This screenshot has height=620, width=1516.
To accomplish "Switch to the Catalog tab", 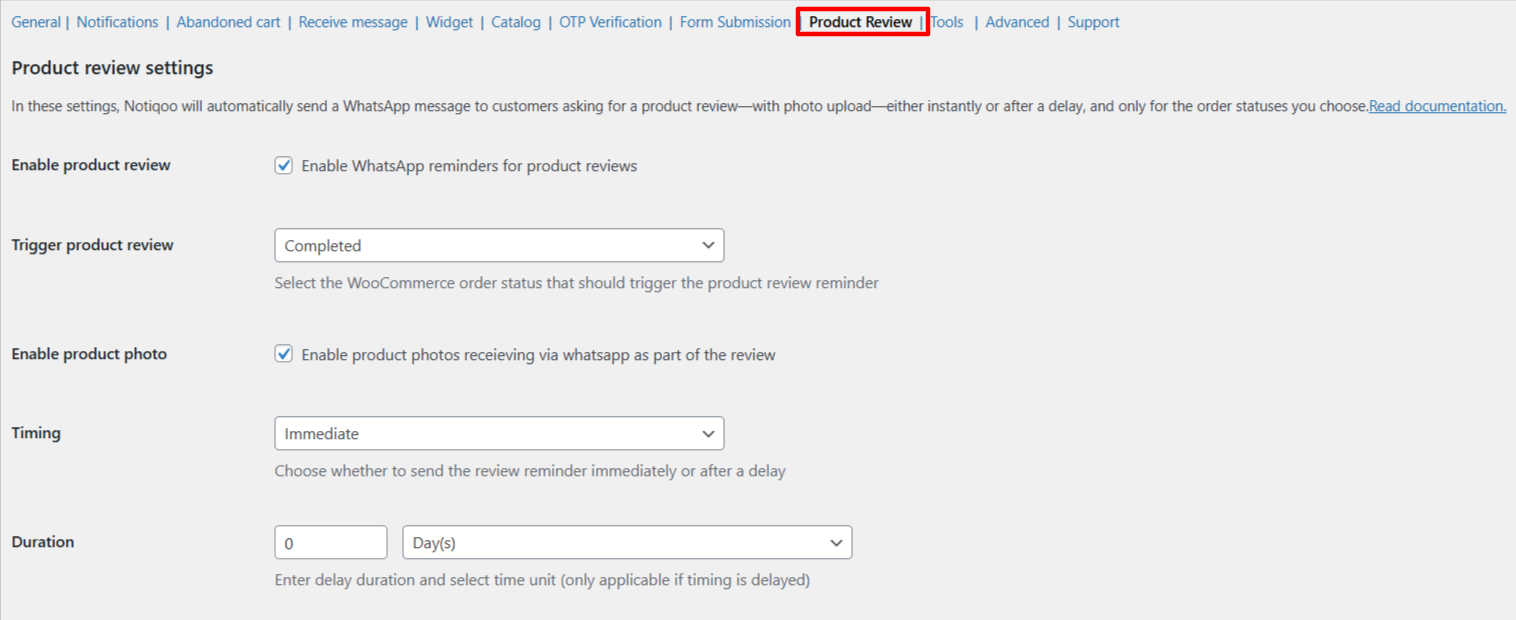I will pyautogui.click(x=516, y=22).
